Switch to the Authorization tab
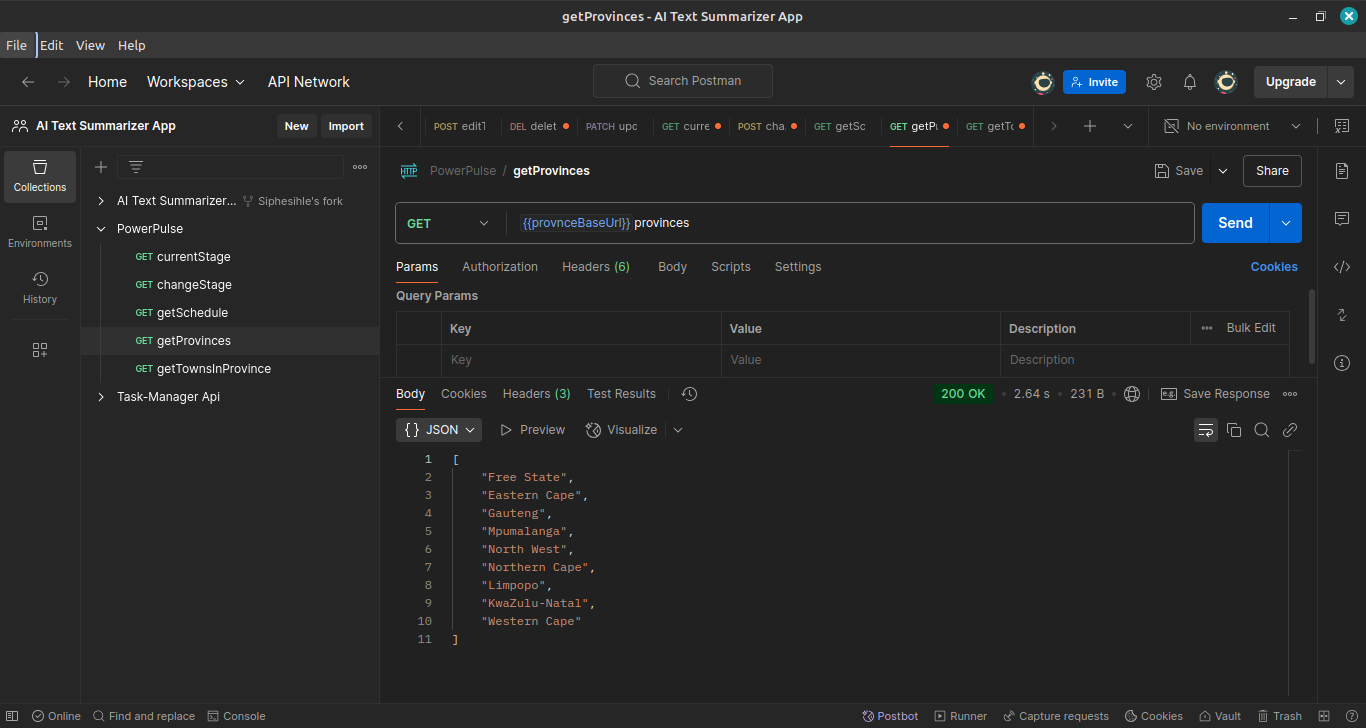 point(500,267)
